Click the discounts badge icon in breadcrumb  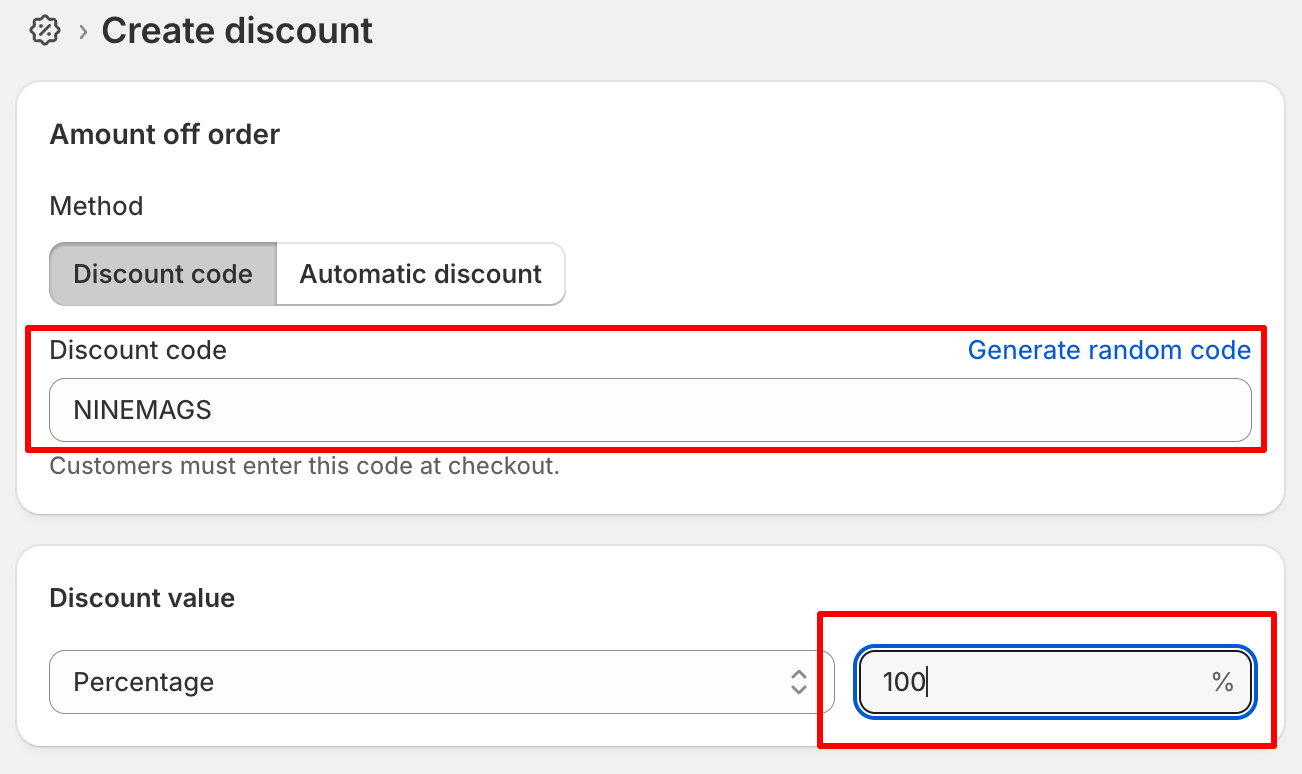pos(44,31)
